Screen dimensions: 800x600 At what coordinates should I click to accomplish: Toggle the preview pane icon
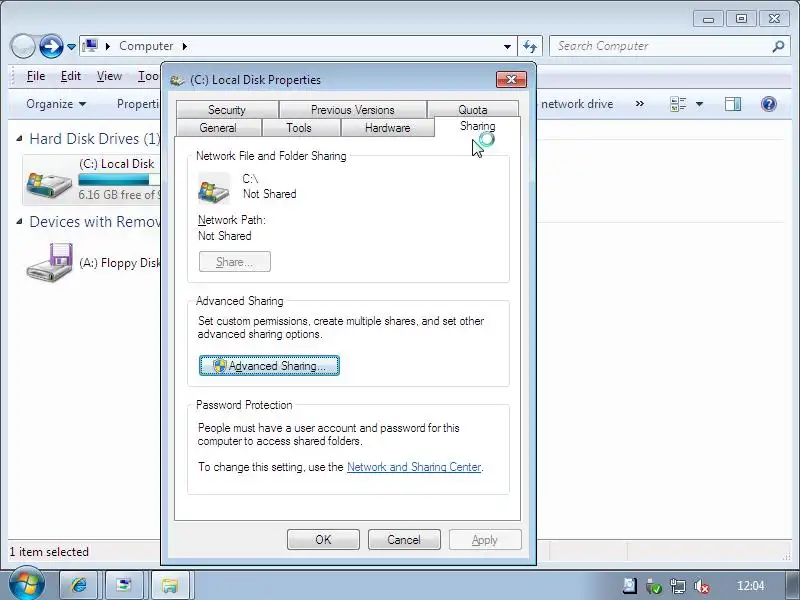tap(733, 104)
